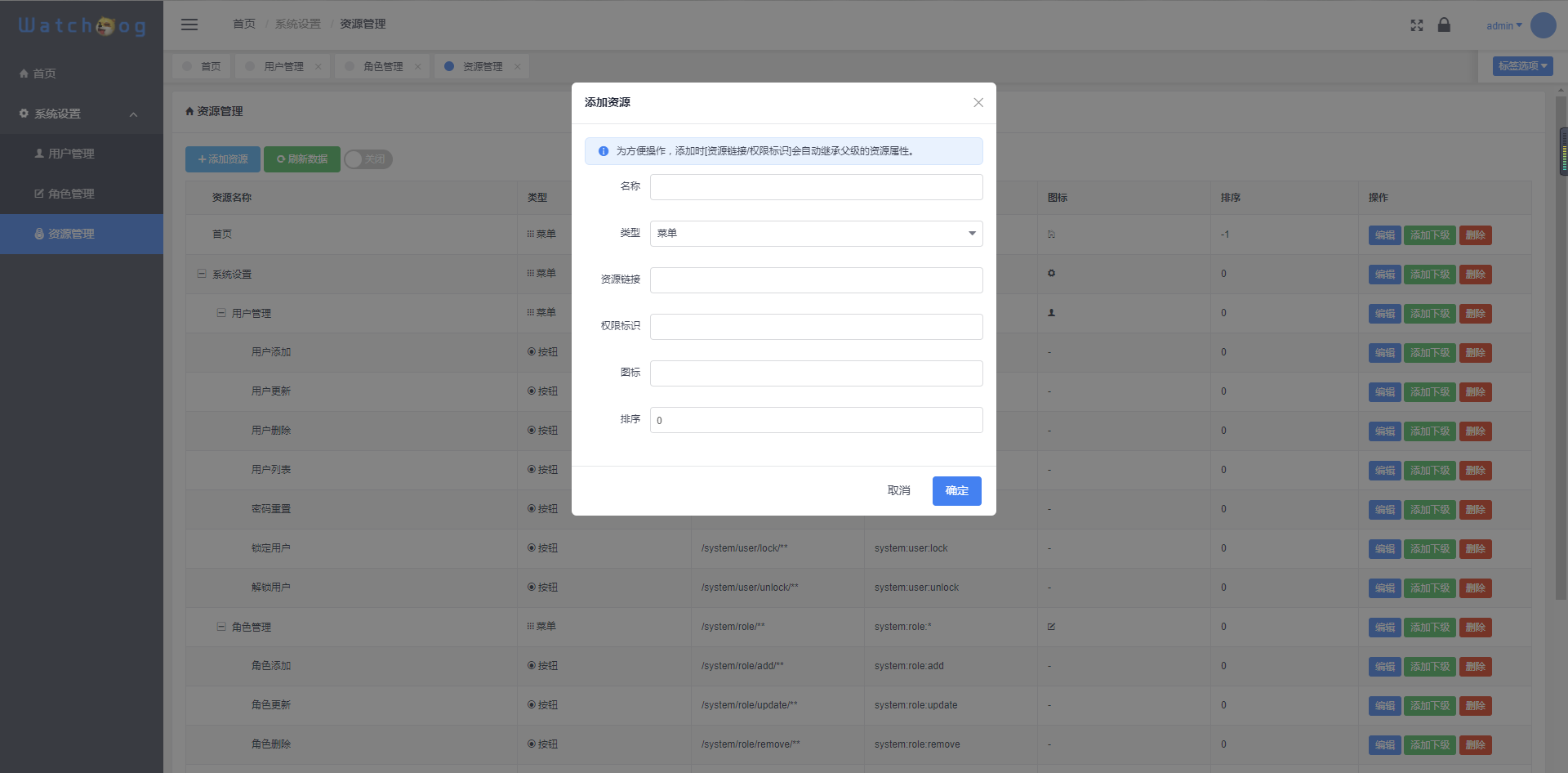Click the fullscreen icon in header

1417,25
